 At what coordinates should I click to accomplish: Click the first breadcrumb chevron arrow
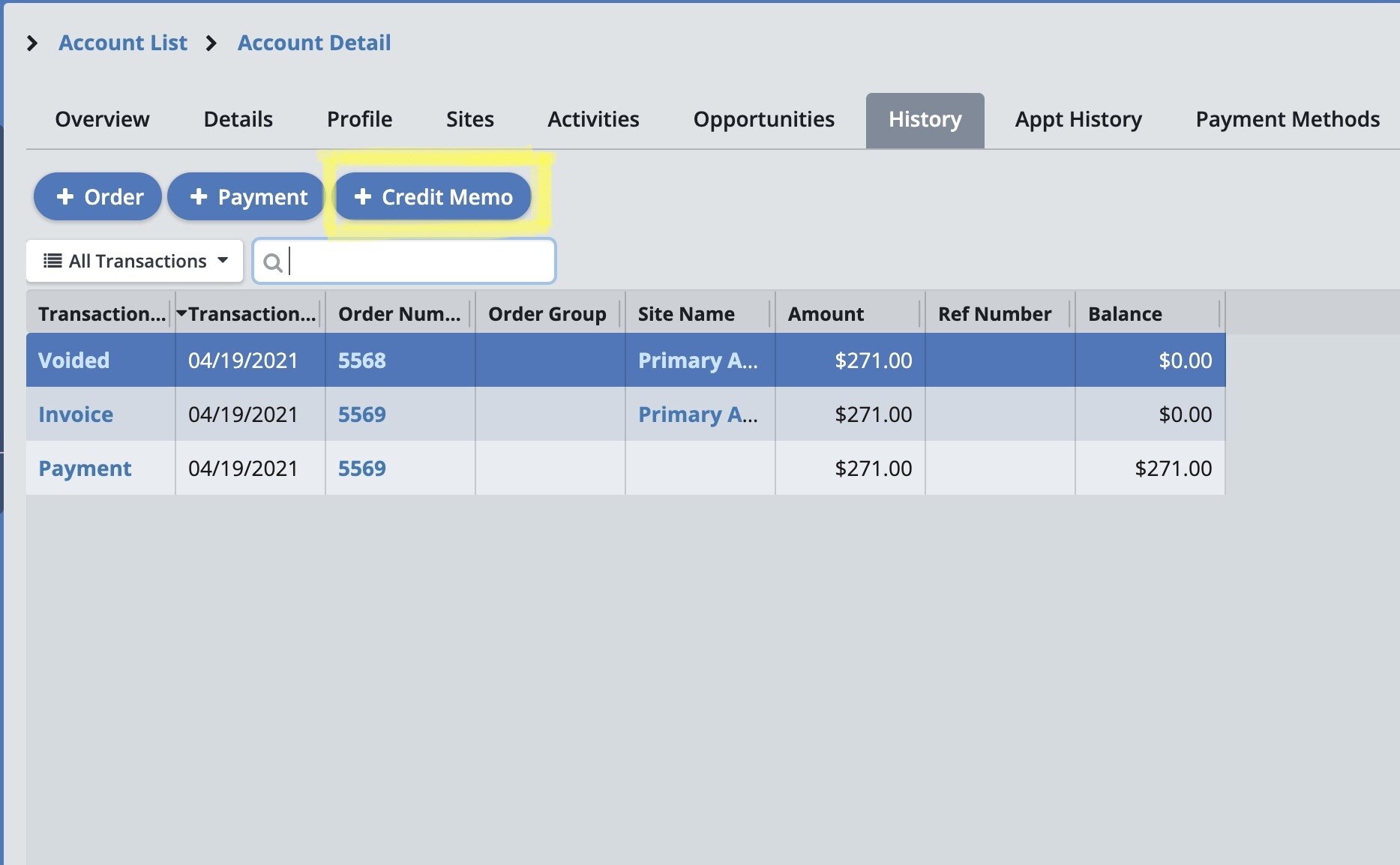click(x=32, y=43)
